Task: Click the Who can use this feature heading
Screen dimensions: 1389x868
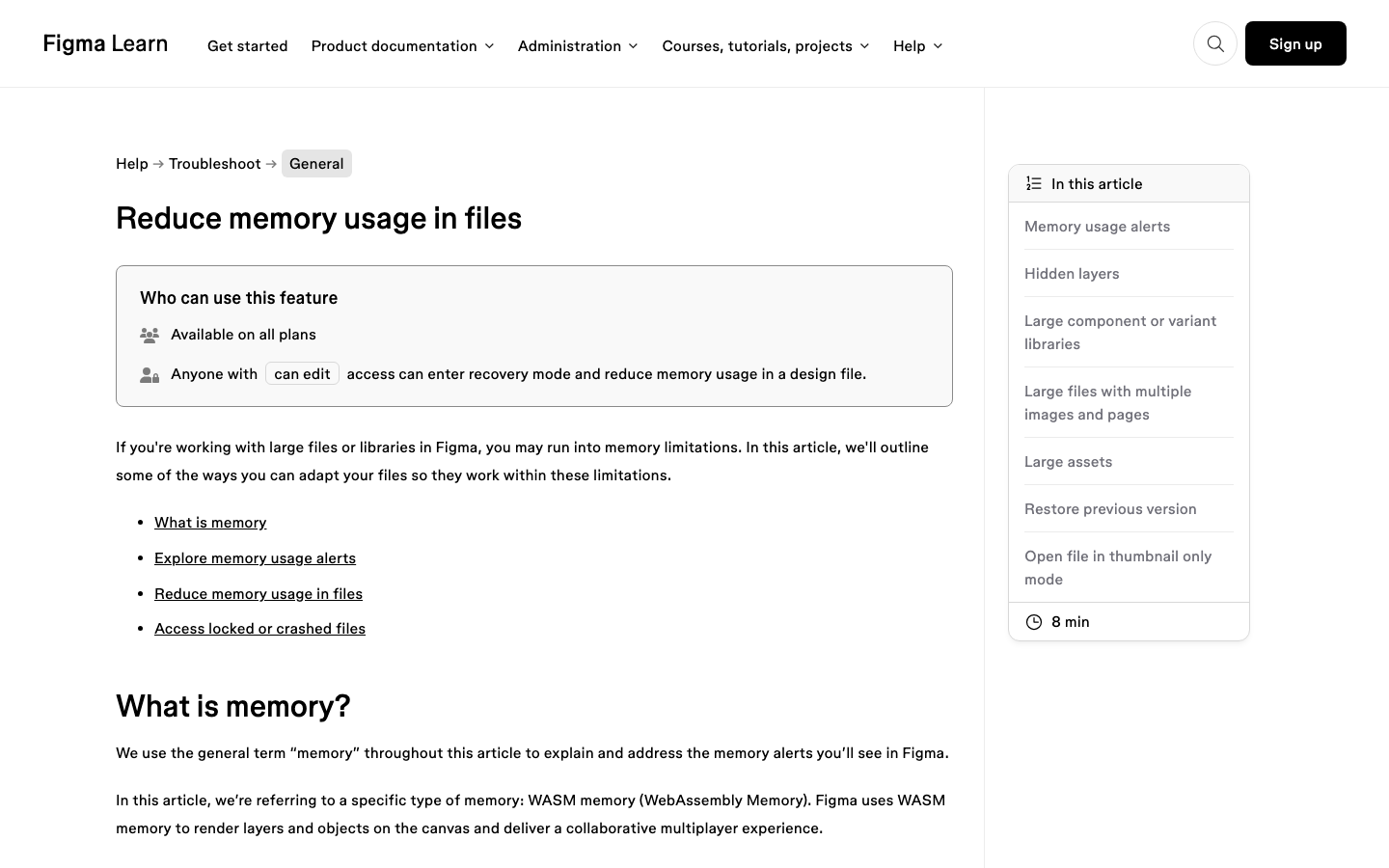Action: [238, 298]
